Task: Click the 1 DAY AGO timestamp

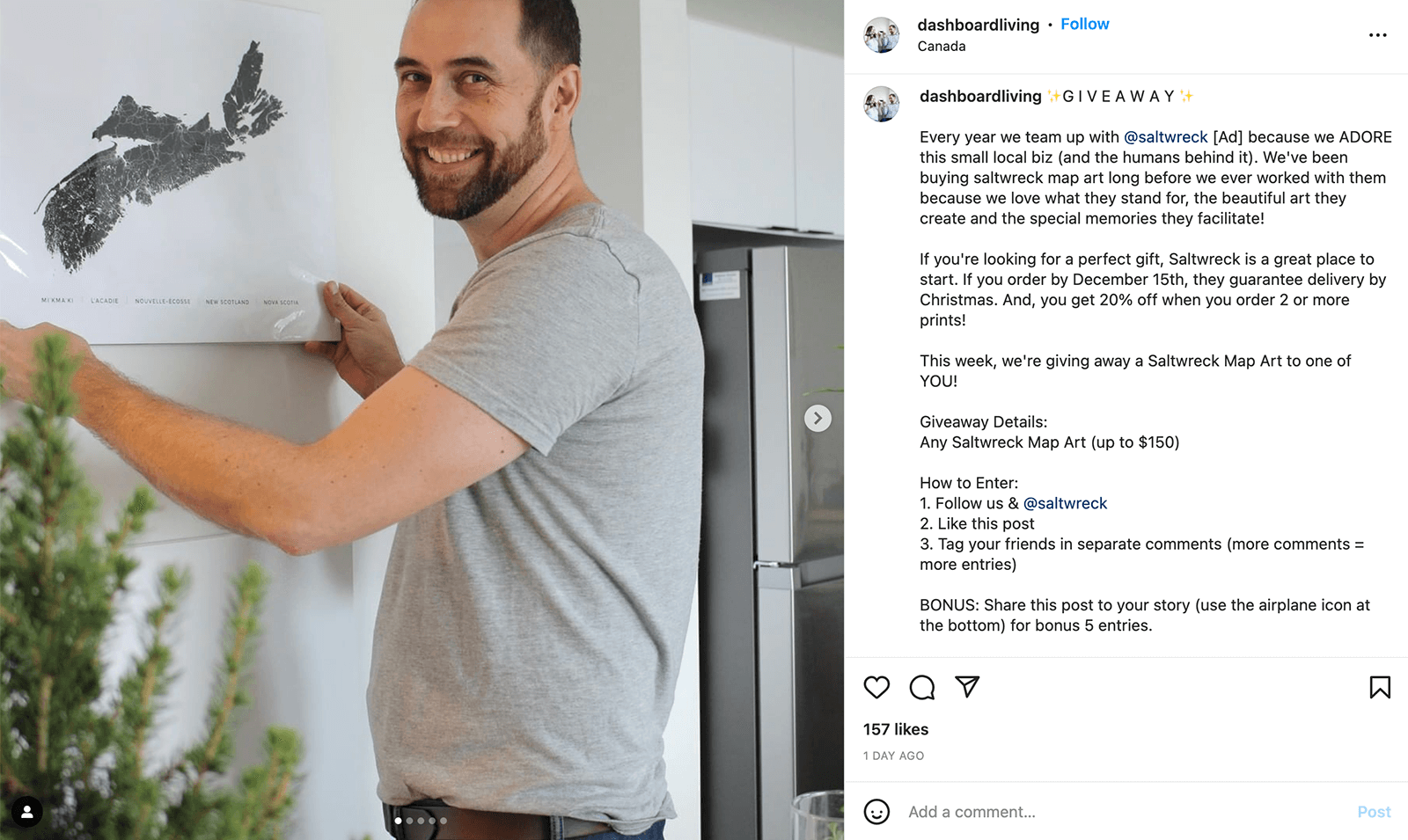Action: click(893, 756)
